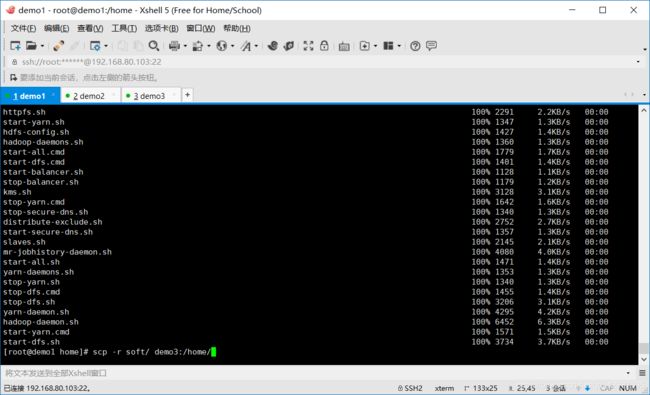Image resolution: width=650 pixels, height=395 pixels.
Task: Click the xterm status bar entry
Action: [x=444, y=388]
